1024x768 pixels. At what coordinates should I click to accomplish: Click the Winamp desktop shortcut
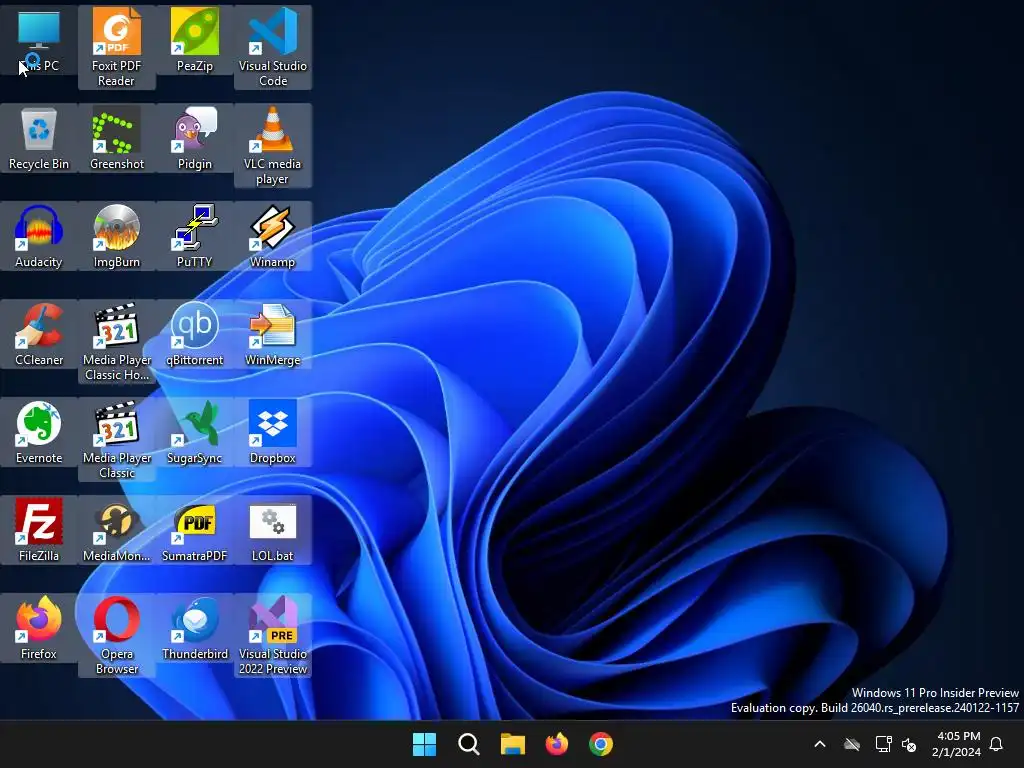point(273,236)
